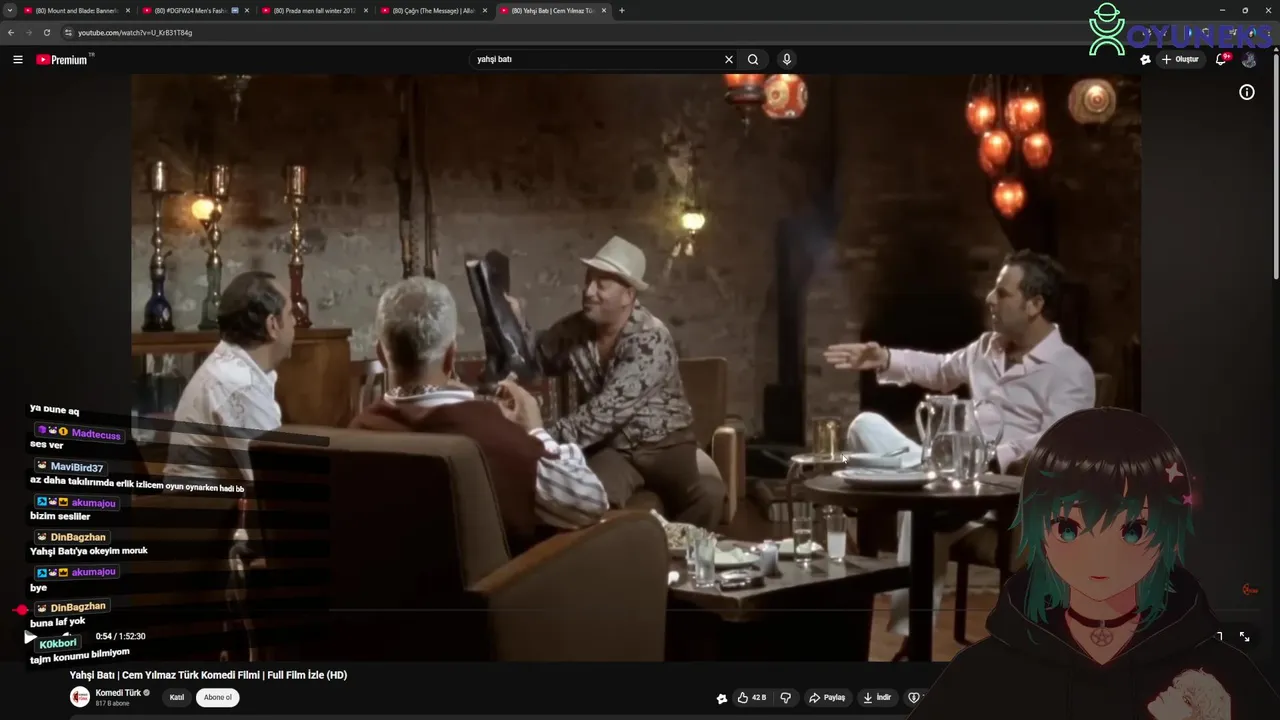The image size is (1280, 720).
Task: Click Oluştur create button
Action: click(1180, 60)
